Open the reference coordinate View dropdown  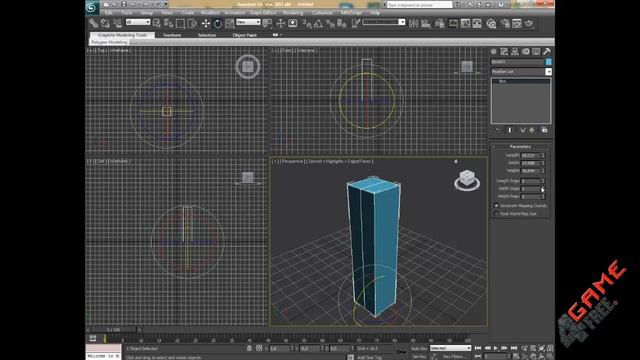tap(248, 22)
